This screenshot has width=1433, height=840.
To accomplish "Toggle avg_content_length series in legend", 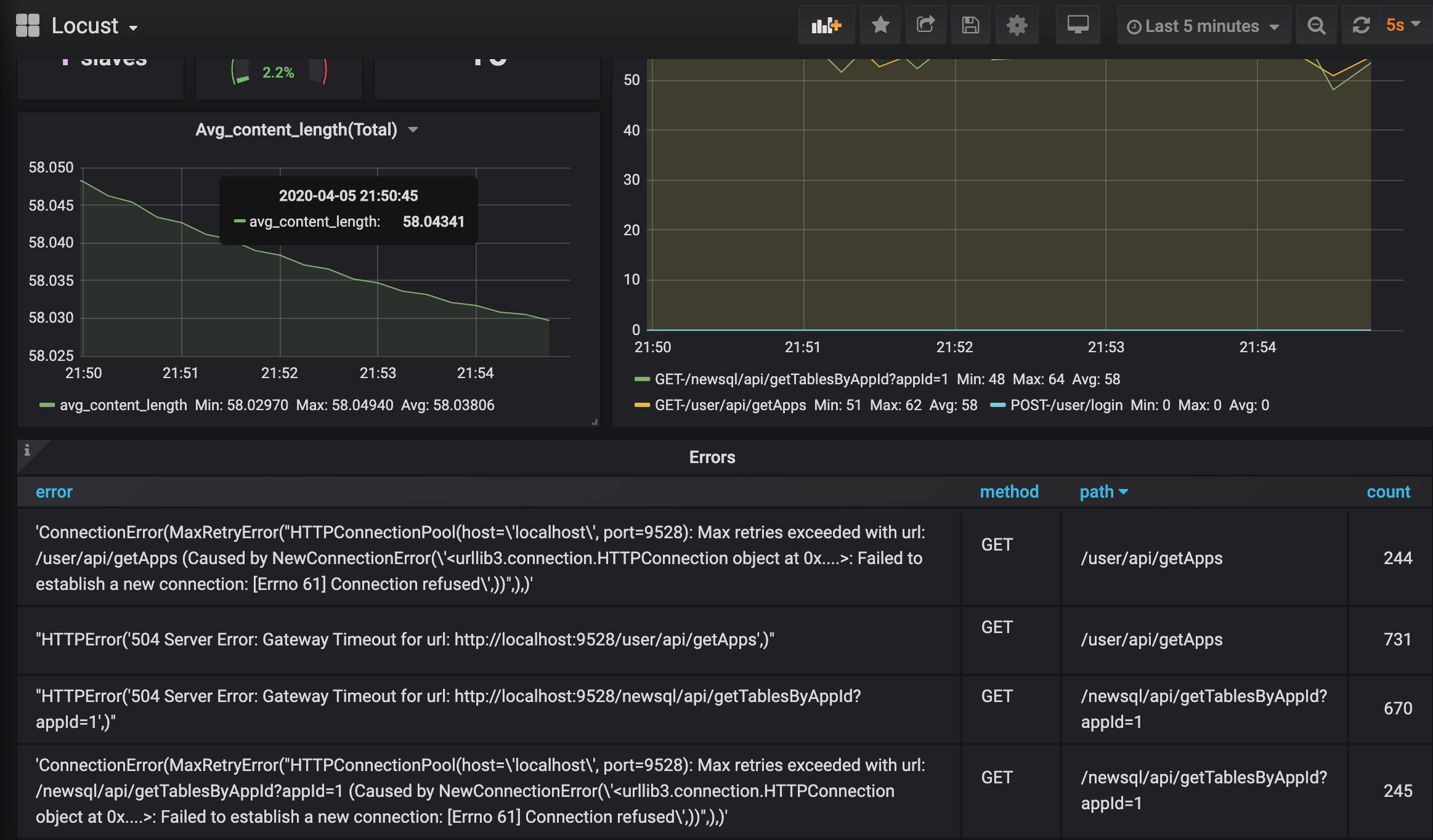I will coord(123,405).
